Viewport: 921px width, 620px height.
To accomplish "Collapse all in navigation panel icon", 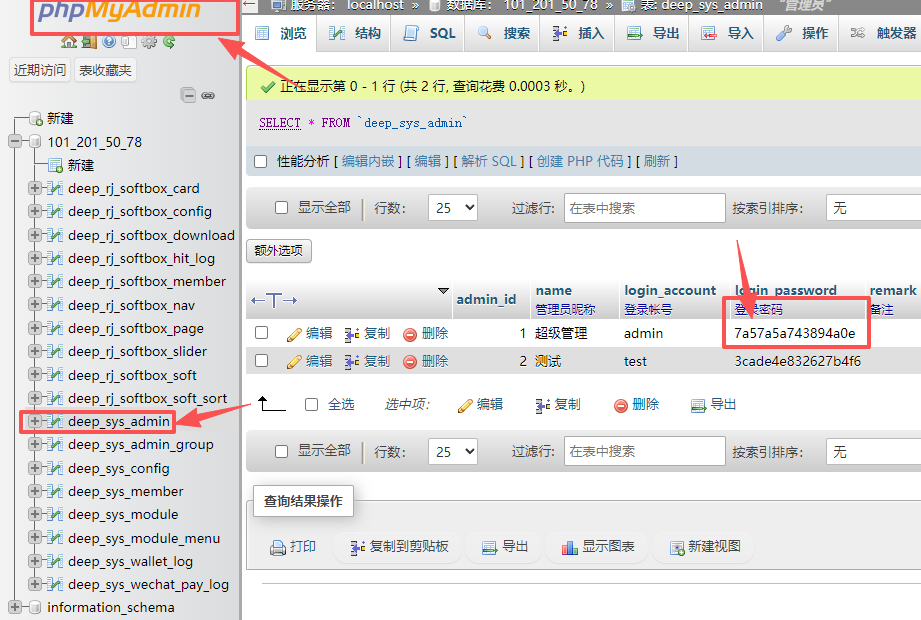I will tap(189, 95).
